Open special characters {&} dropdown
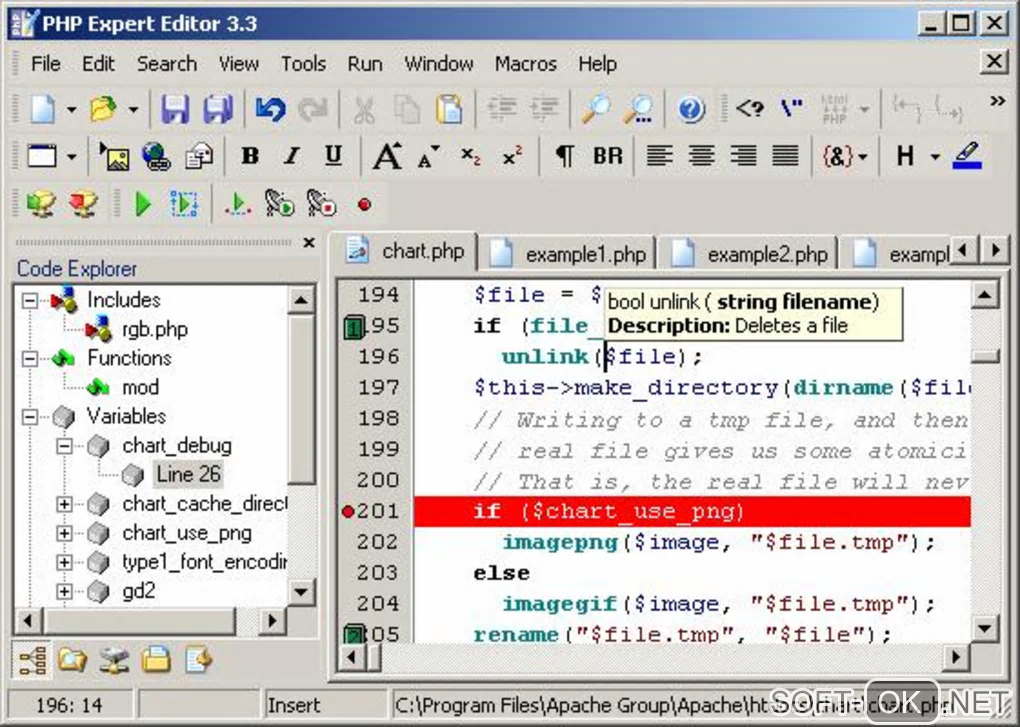The width and height of the screenshot is (1020, 727). 844,156
